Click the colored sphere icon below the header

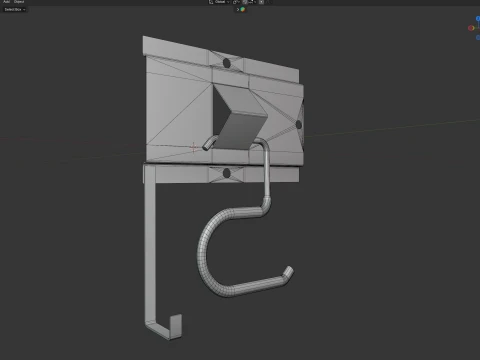pos(243,9)
